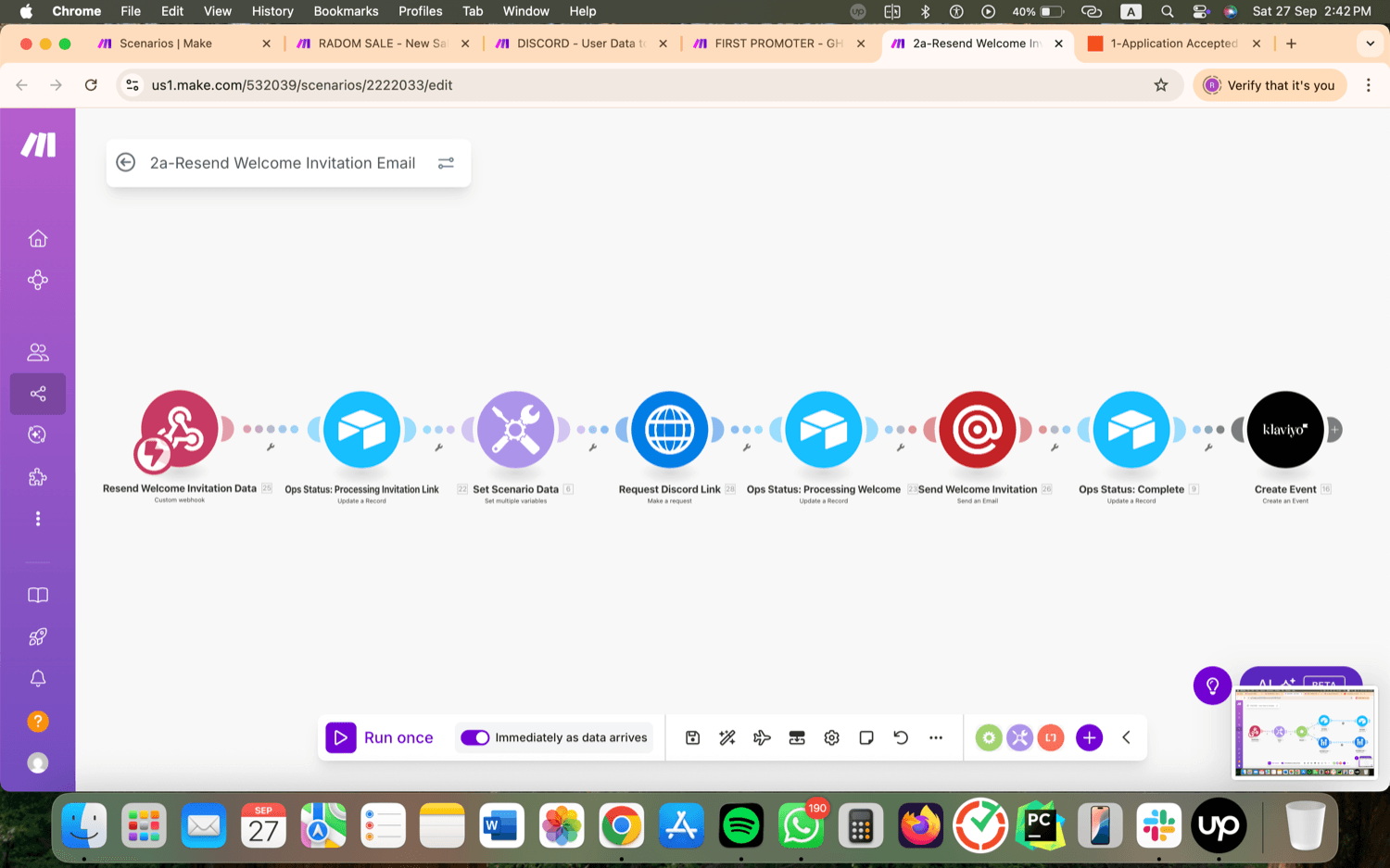The image size is (1390, 868).
Task: Click the AI BETA assistant button
Action: (1301, 679)
